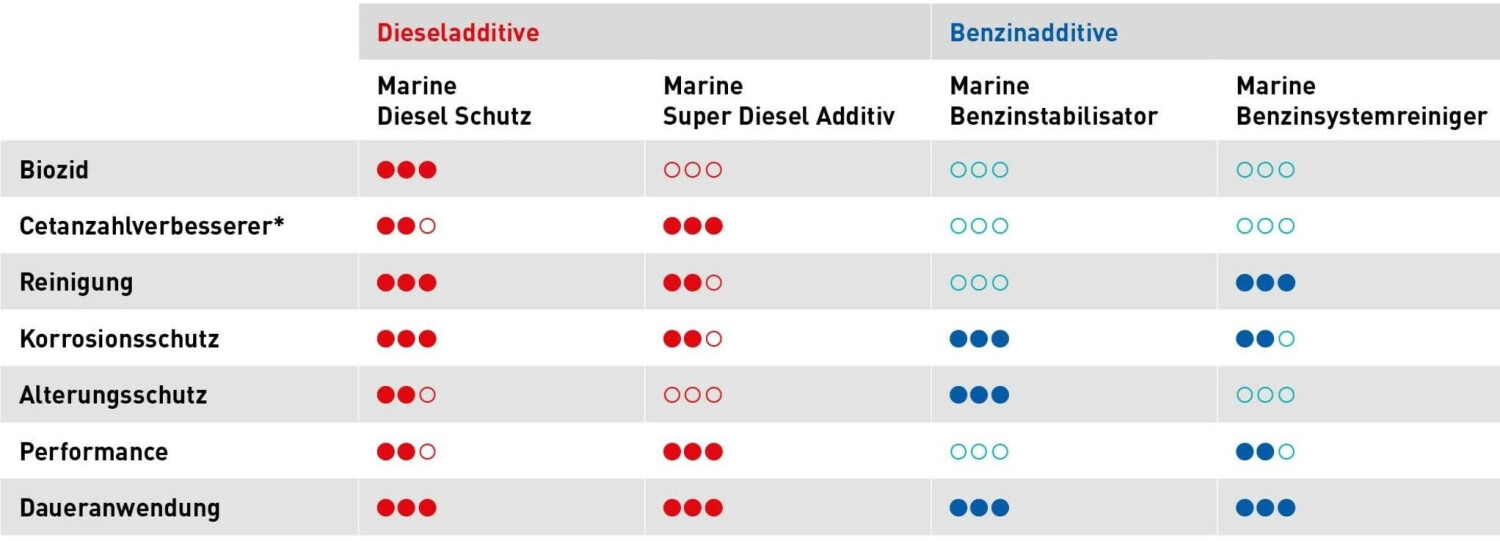
Task: Open the Marine Super Diesel Additiv heading
Action: 778,101
